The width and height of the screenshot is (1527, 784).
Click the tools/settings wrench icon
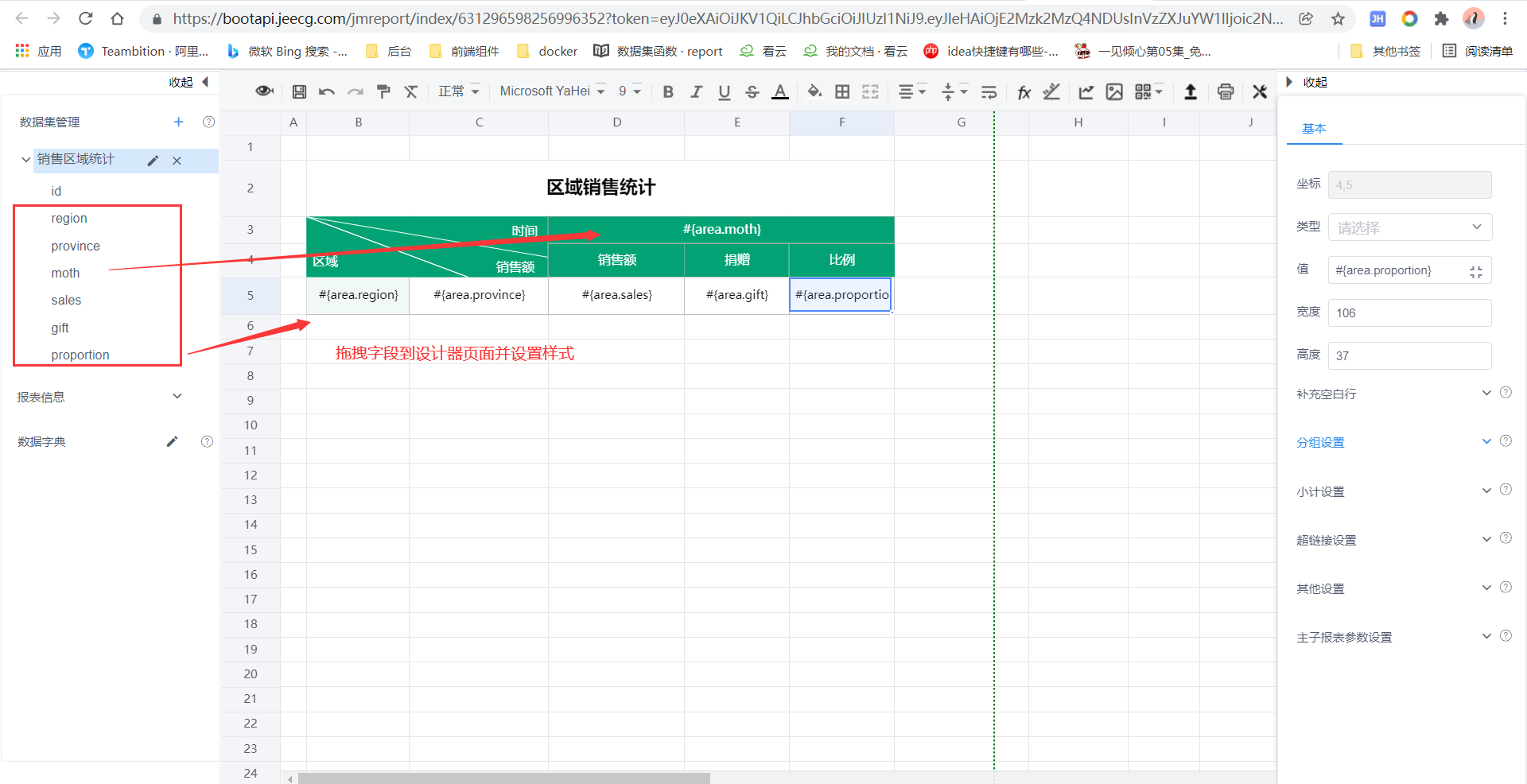point(1260,91)
